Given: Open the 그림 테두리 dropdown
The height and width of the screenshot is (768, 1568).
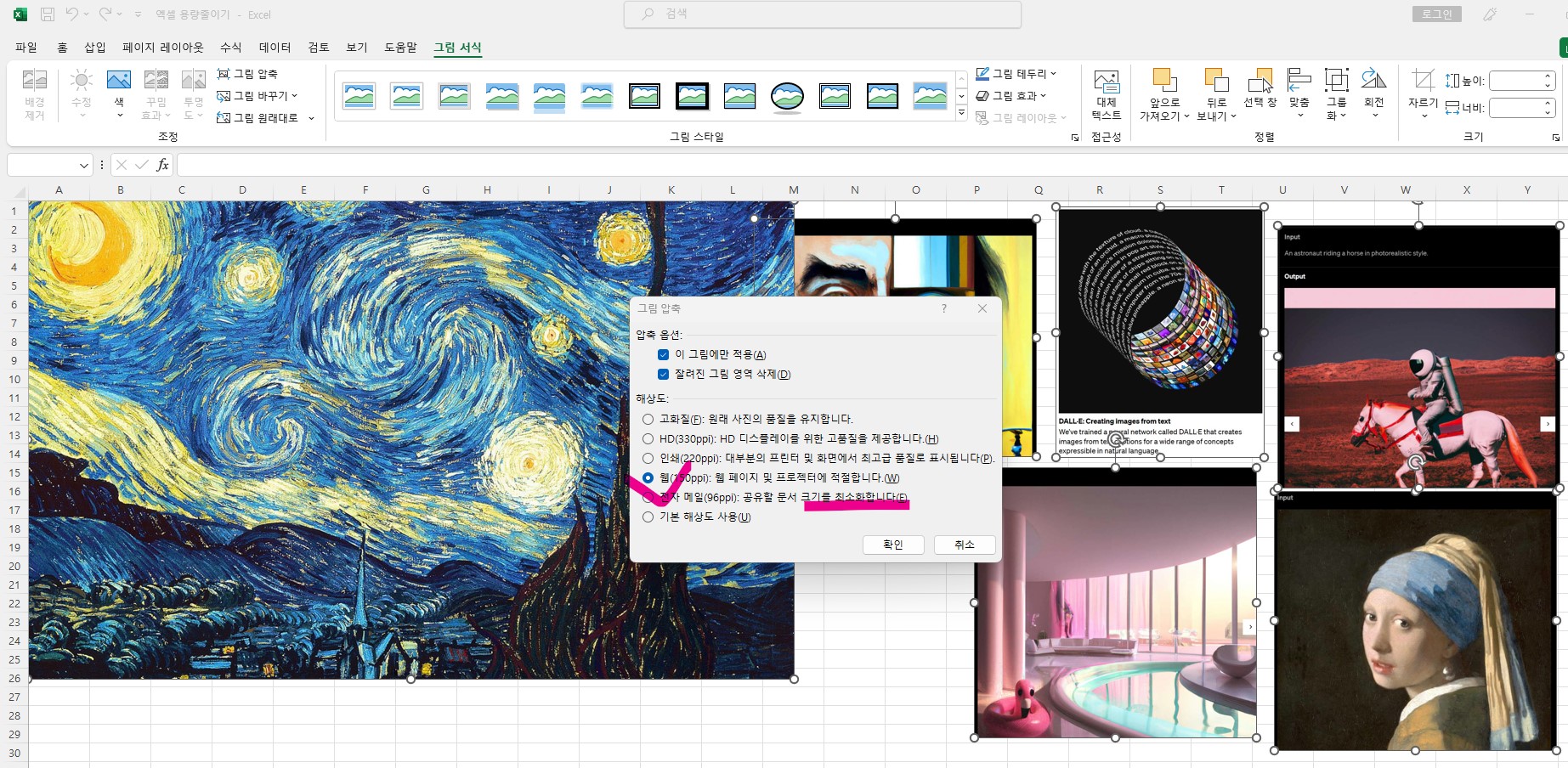Looking at the screenshot, I should tap(1016, 74).
